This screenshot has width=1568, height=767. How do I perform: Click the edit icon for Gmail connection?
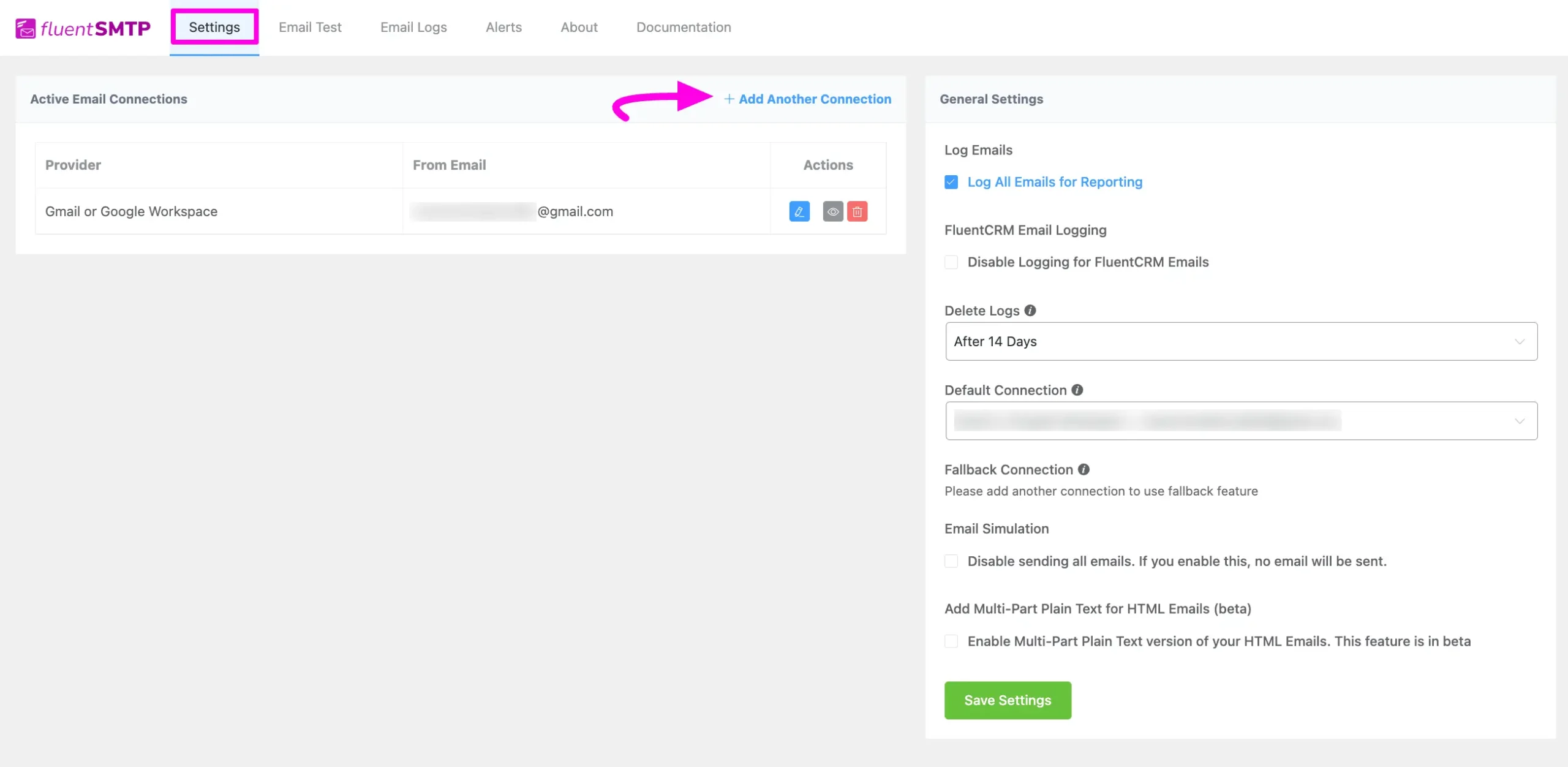[800, 210]
